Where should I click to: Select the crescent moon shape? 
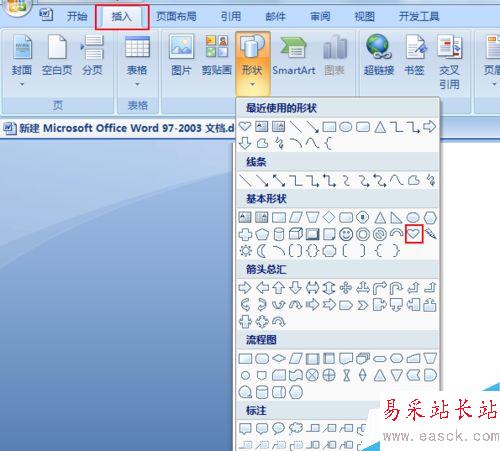pyautogui.click(x=262, y=251)
